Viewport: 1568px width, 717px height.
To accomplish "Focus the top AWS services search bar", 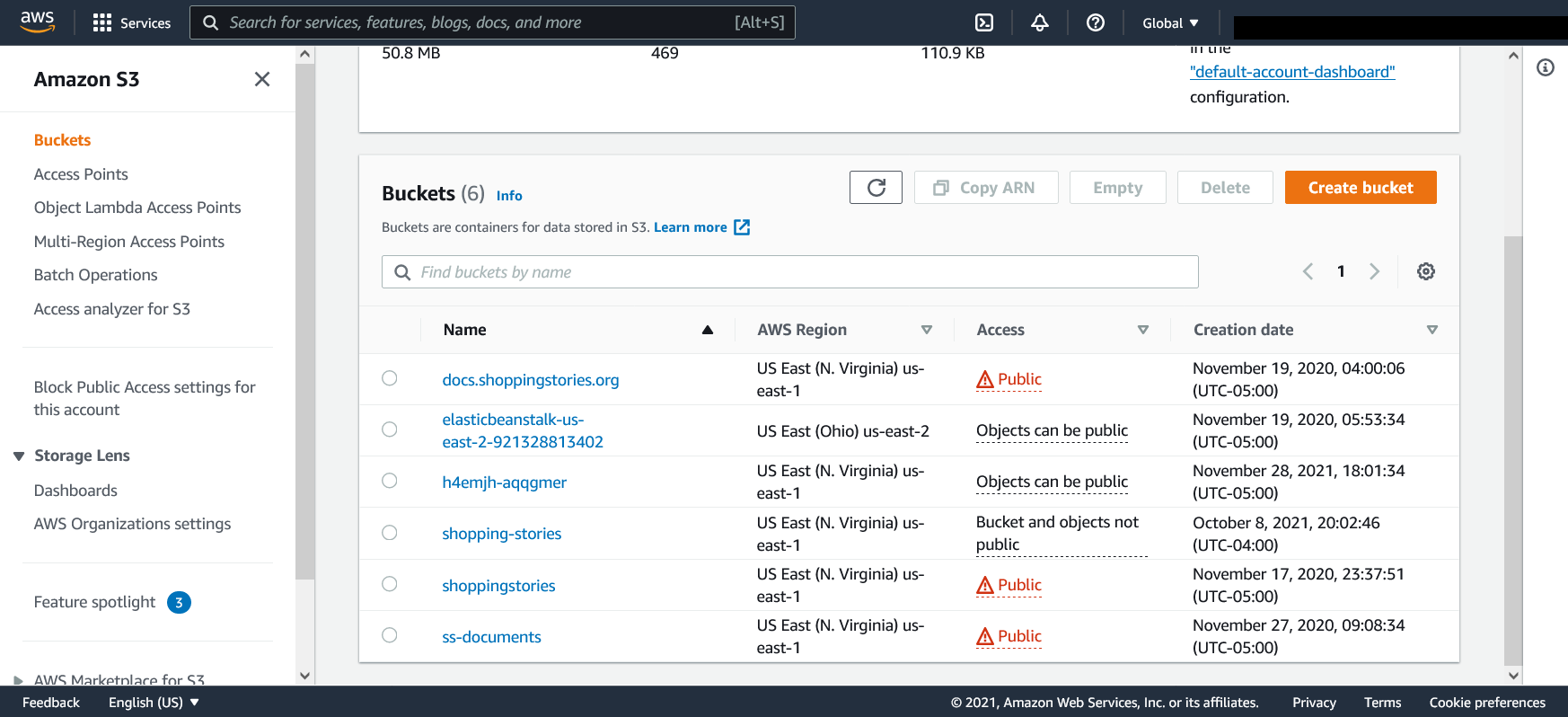I will pos(492,22).
